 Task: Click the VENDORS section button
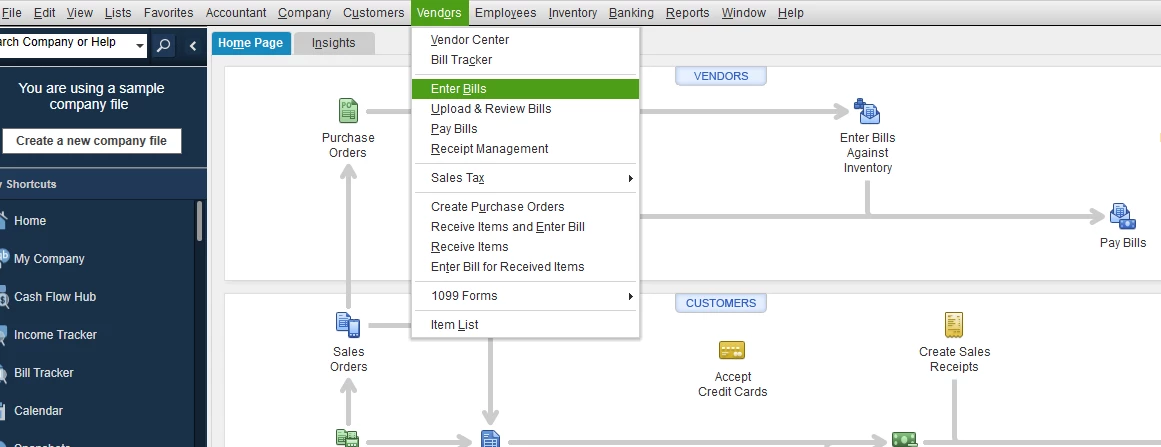[720, 76]
